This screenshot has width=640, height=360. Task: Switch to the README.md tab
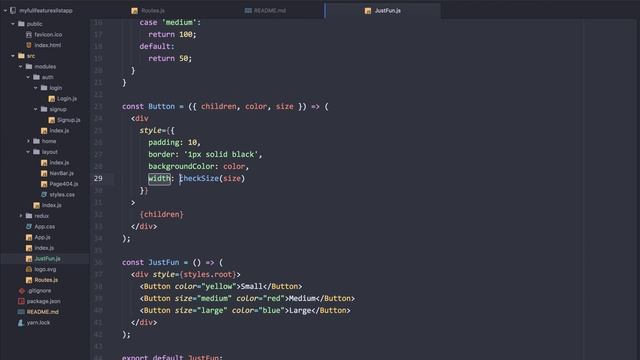(x=265, y=11)
